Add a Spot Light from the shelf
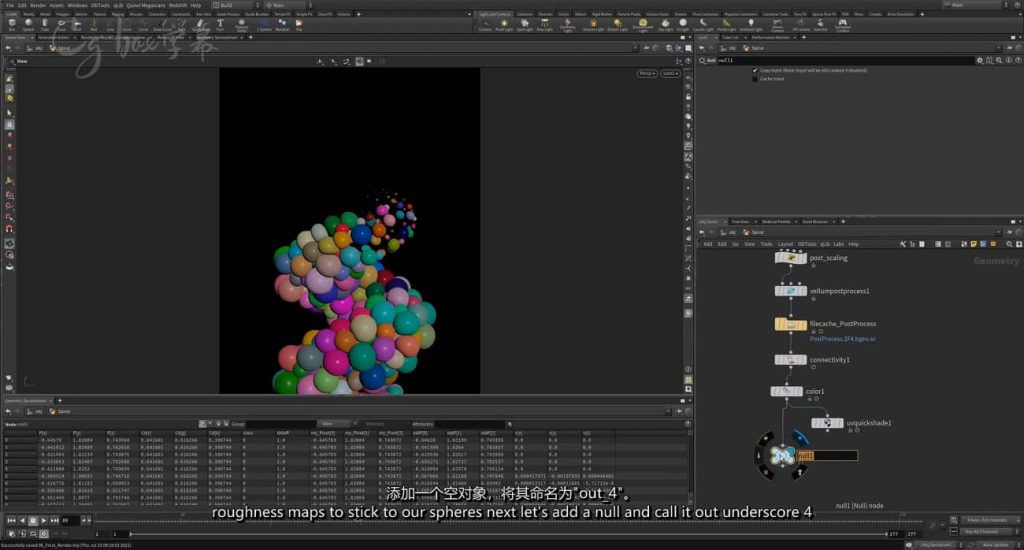 pyautogui.click(x=524, y=25)
